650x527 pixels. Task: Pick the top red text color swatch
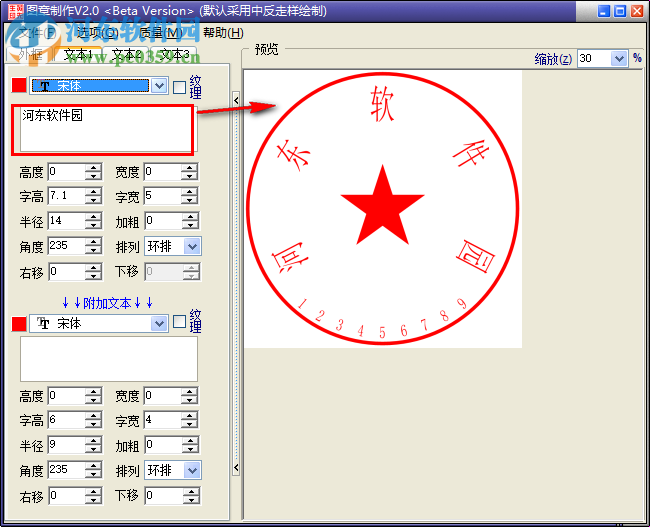point(19,86)
